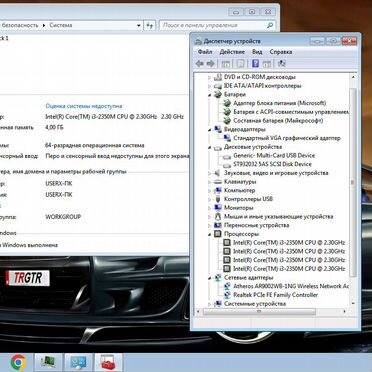Image resolution: width=372 pixels, height=372 pixels.
Task: Click icon of Стандартный VGA графический адаптер
Action: point(227,138)
